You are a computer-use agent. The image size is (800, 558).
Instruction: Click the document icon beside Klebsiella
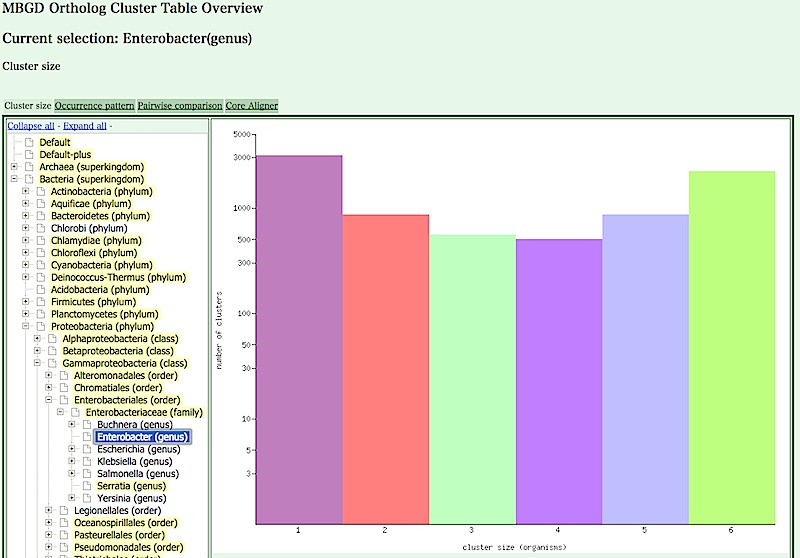pyautogui.click(x=86, y=461)
